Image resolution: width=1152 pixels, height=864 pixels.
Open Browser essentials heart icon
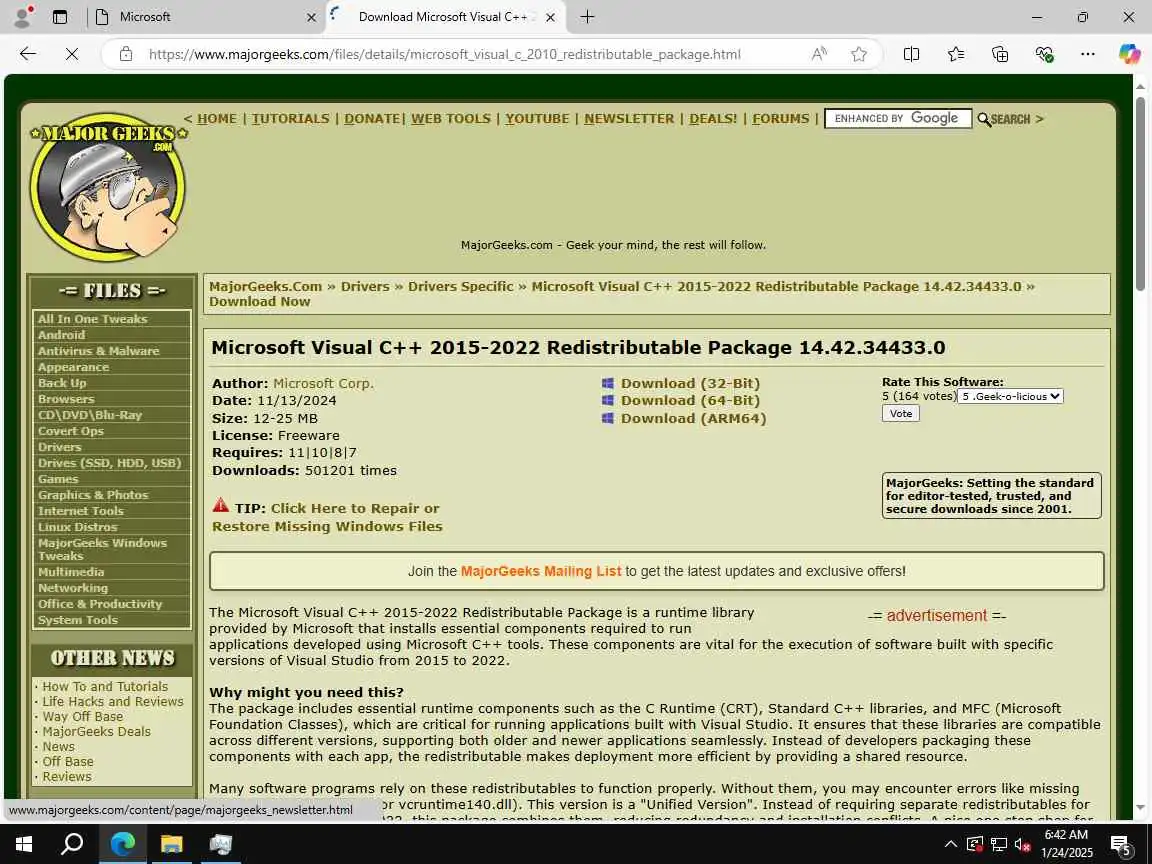pyautogui.click(x=1044, y=54)
